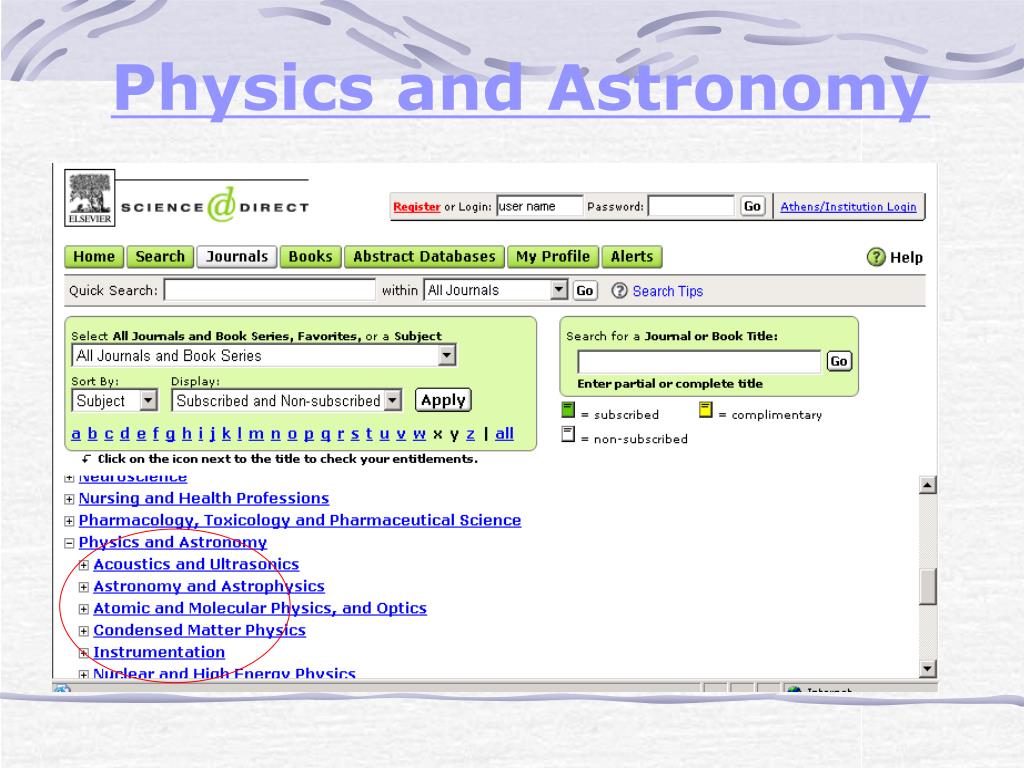Image resolution: width=1024 pixels, height=768 pixels.
Task: Click the green subscribed legend icon
Action: (568, 409)
